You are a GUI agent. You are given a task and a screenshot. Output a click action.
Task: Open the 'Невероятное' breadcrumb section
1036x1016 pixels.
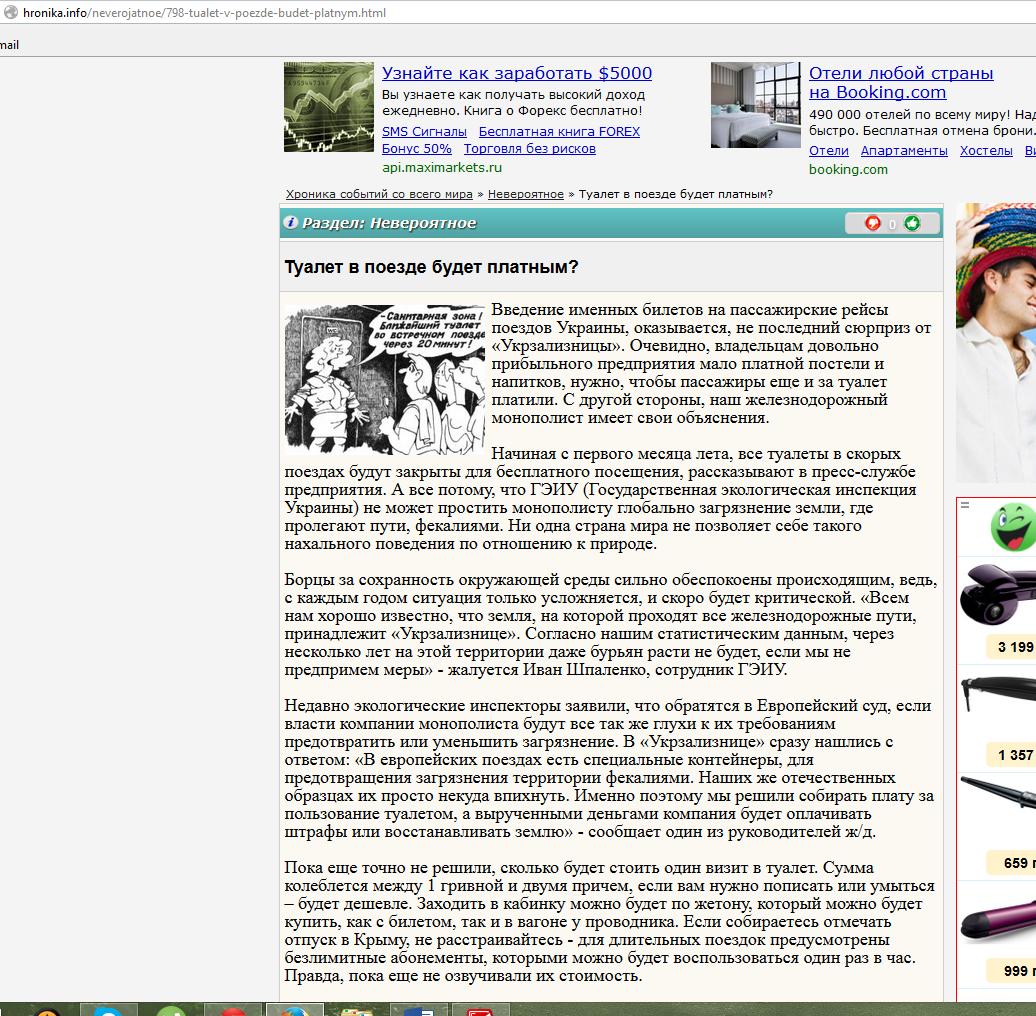pyautogui.click(x=526, y=194)
